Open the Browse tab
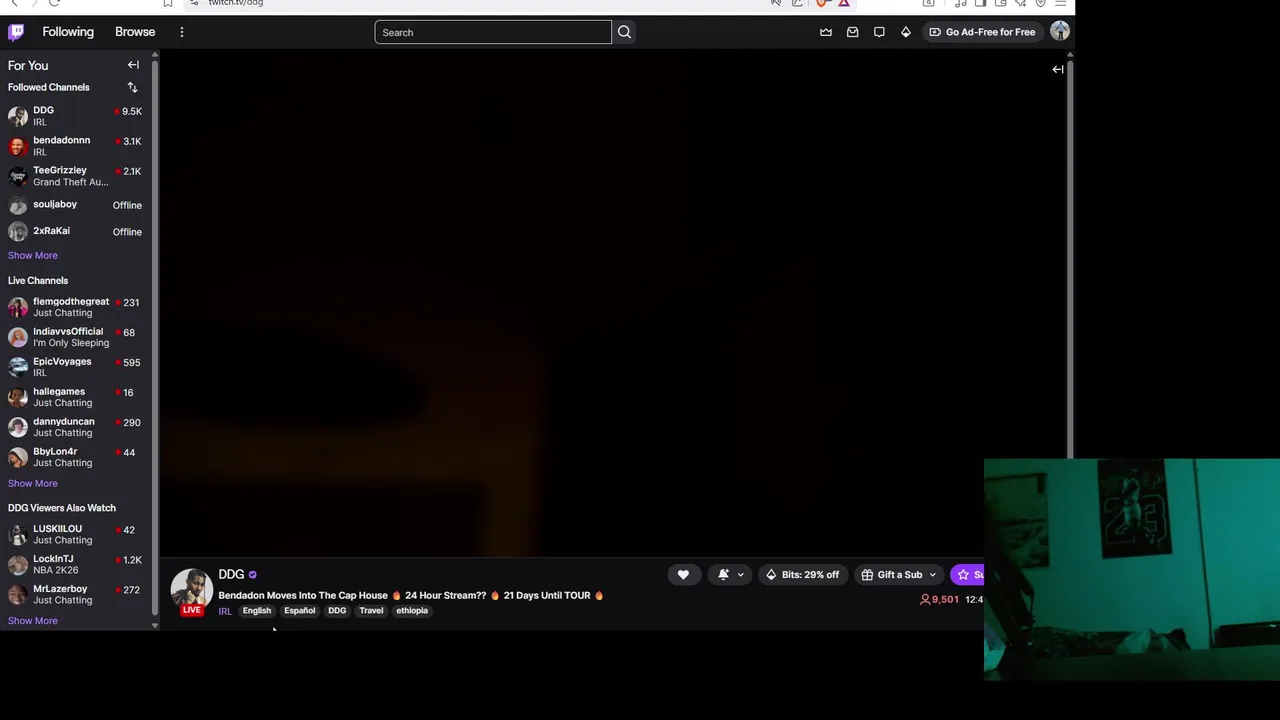The image size is (1280, 720). coord(135,32)
